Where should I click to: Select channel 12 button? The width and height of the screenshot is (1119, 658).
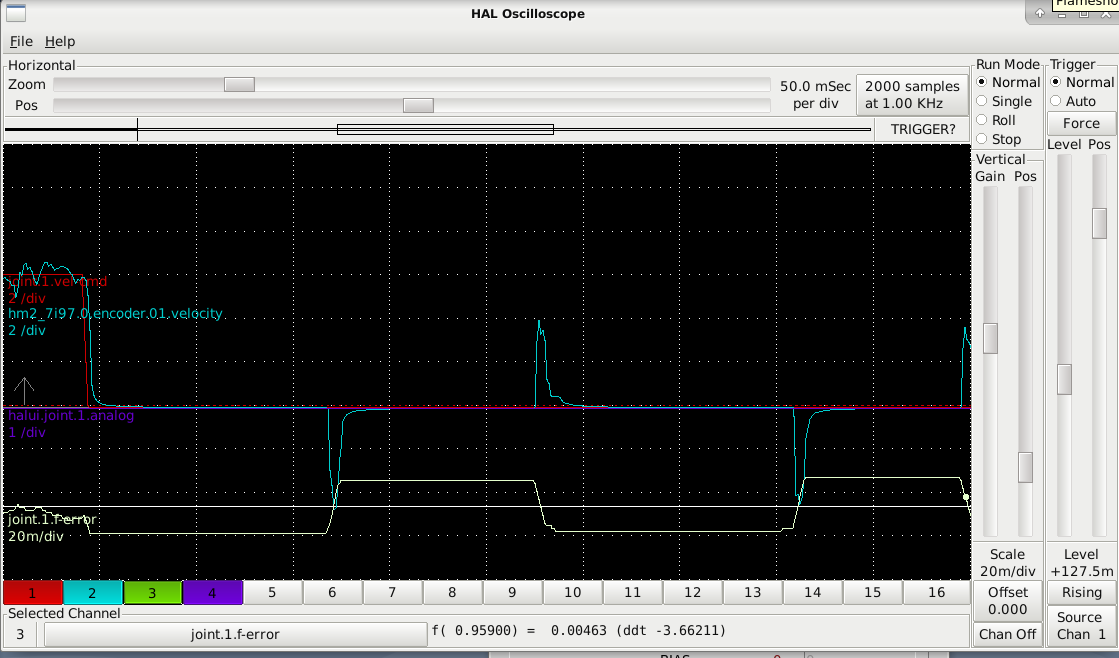click(692, 592)
